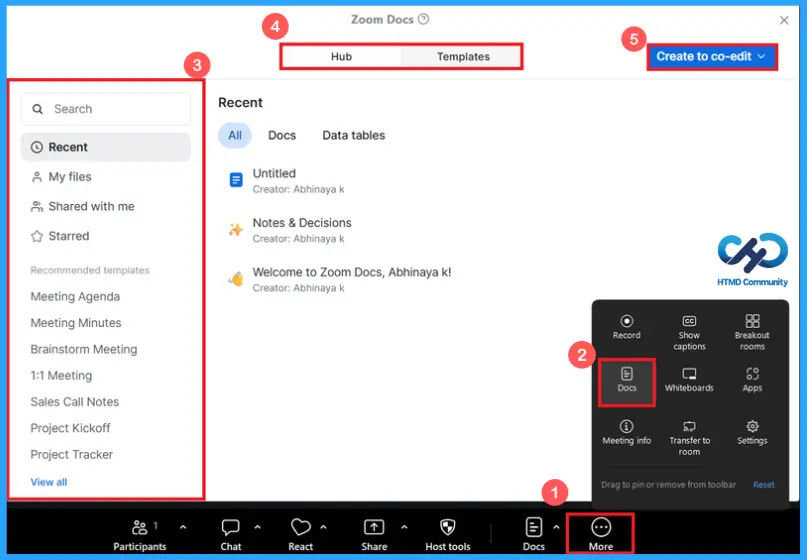Expand the Chat options chevron
This screenshot has width=807, height=560.
[x=257, y=527]
